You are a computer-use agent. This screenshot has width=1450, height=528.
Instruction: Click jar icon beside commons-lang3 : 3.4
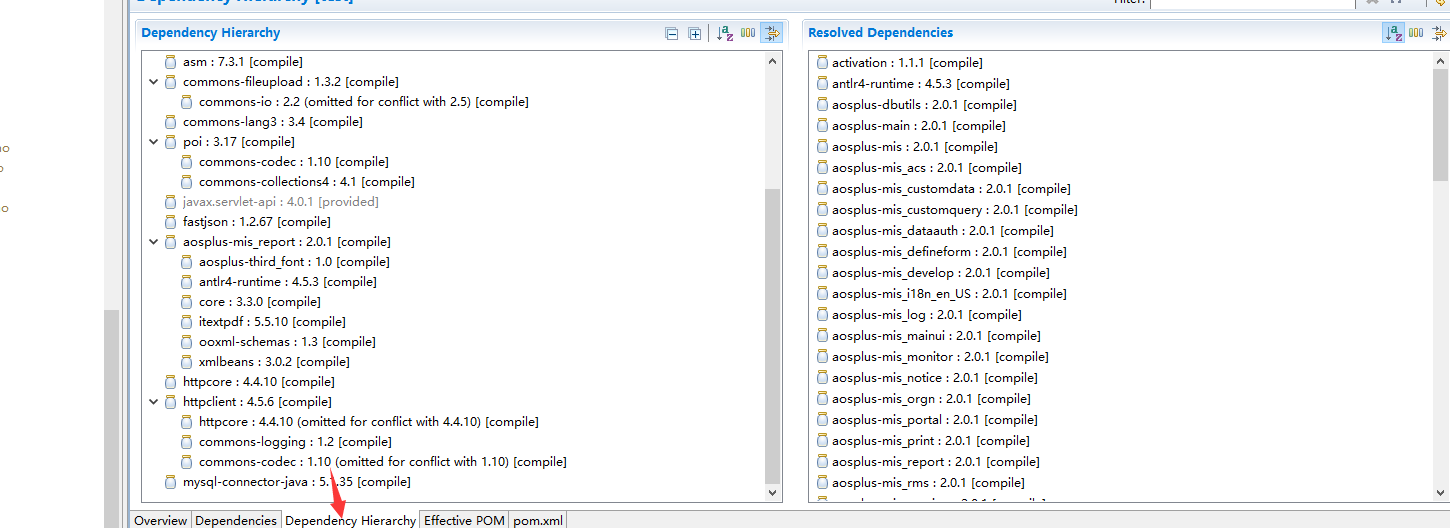click(170, 122)
